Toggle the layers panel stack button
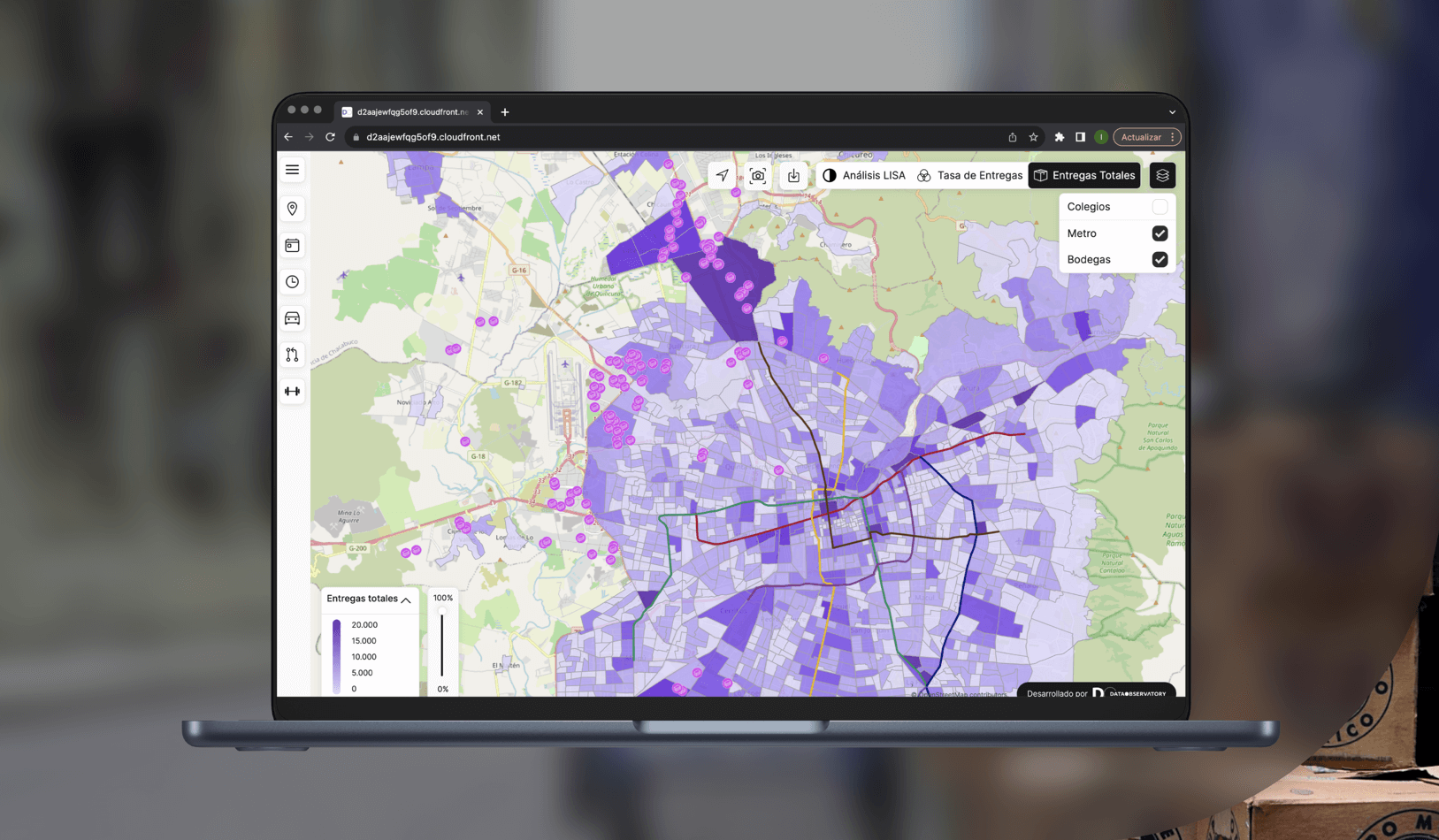Viewport: 1439px width, 840px height. click(x=1162, y=176)
